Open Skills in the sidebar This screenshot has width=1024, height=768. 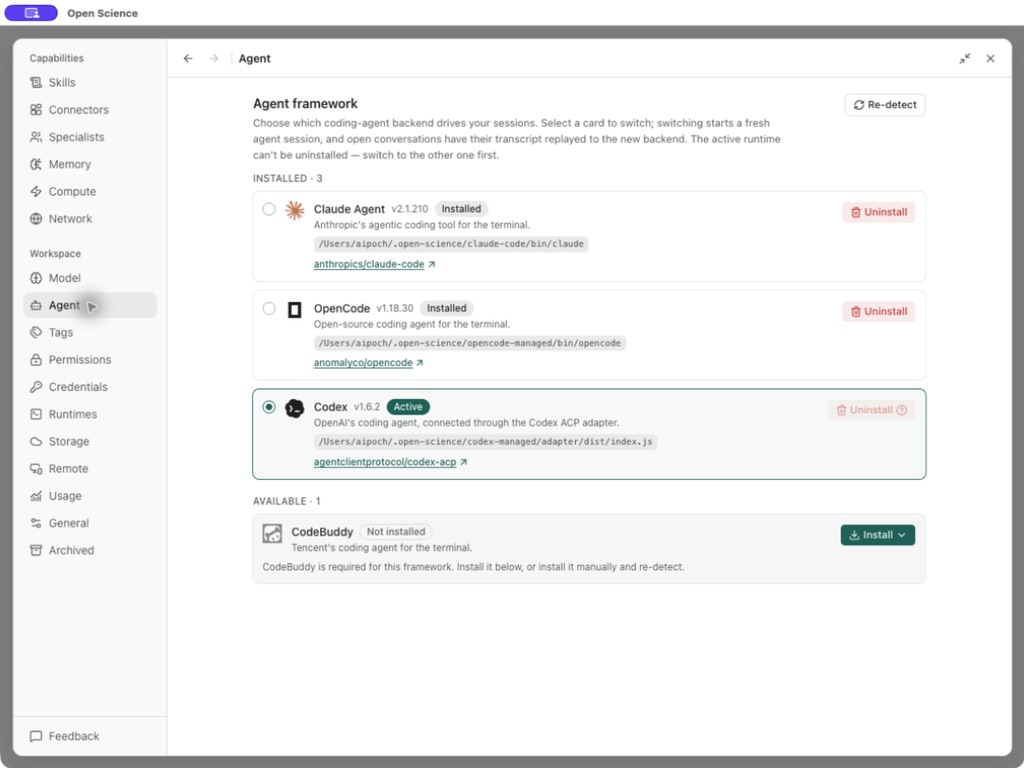[x=89, y=82]
